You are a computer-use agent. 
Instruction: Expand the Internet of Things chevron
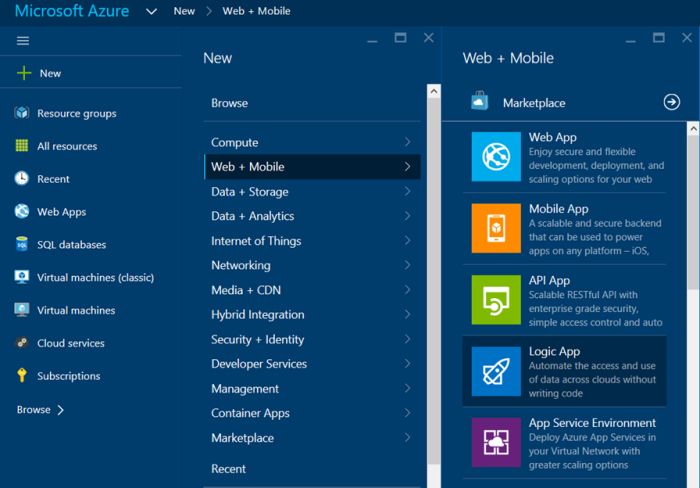(x=407, y=240)
